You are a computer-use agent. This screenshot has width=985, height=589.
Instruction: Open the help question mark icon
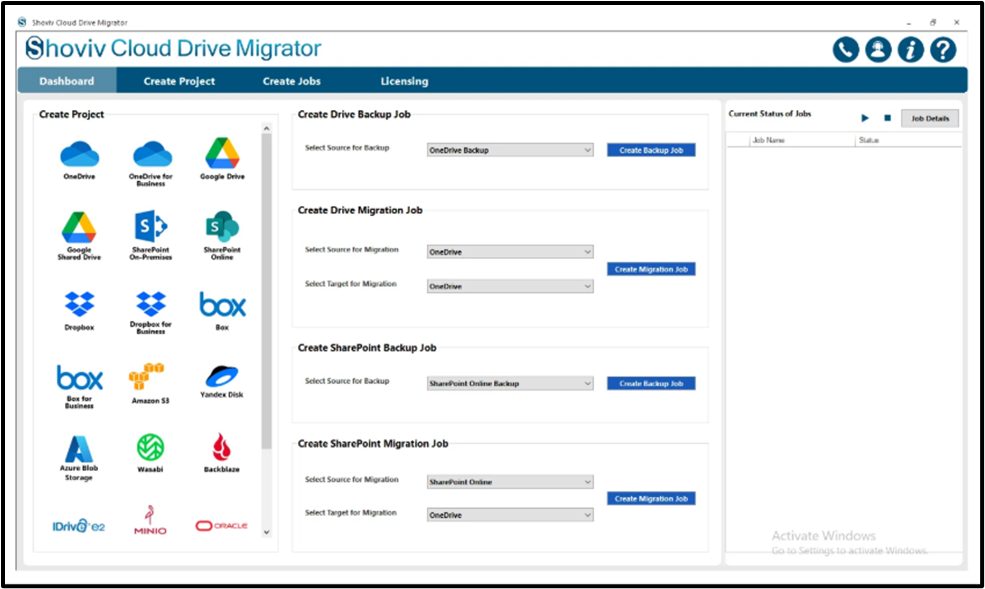tap(943, 50)
